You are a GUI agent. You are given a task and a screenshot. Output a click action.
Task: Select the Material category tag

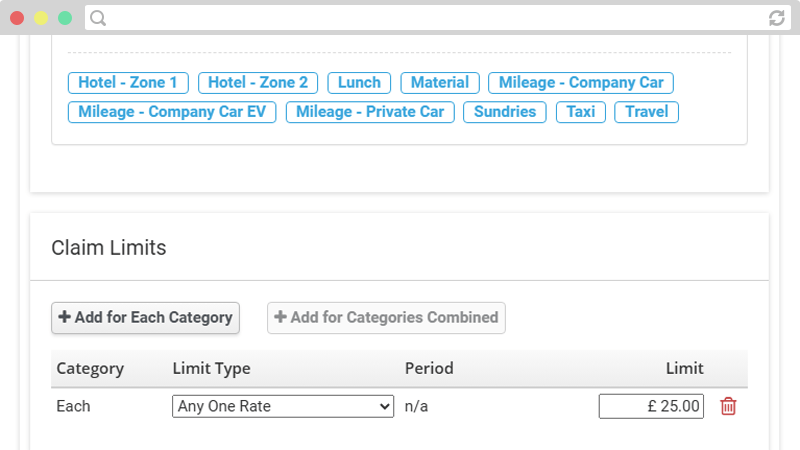point(440,83)
